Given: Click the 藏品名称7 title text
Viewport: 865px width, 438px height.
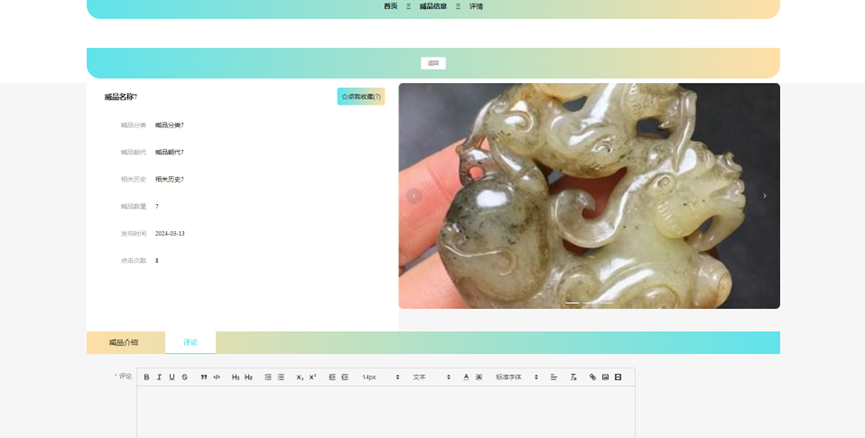Looking at the screenshot, I should 121,97.
